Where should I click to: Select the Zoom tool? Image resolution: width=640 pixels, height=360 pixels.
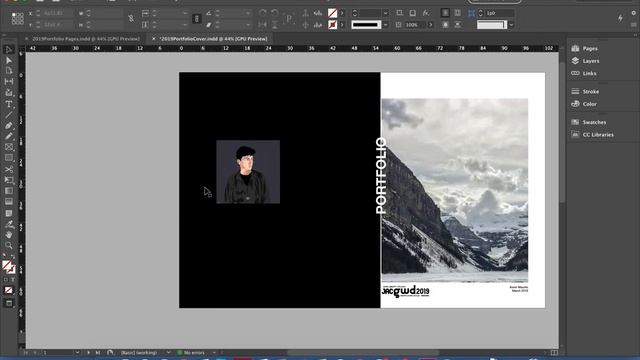(9, 245)
